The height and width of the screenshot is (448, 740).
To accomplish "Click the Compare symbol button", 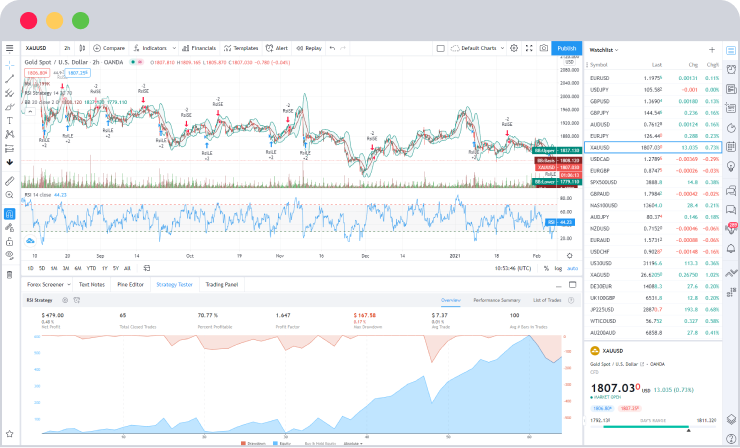I will (111, 48).
